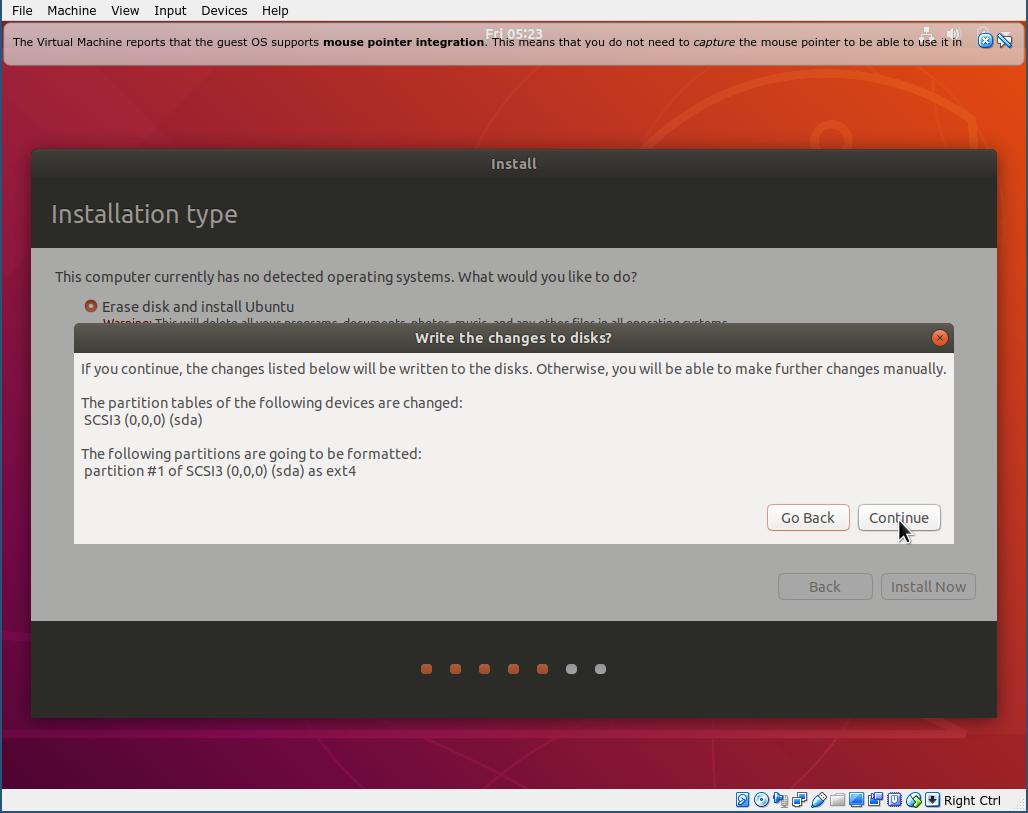The height and width of the screenshot is (813, 1028).
Task: Open the Help menu
Action: tap(275, 10)
